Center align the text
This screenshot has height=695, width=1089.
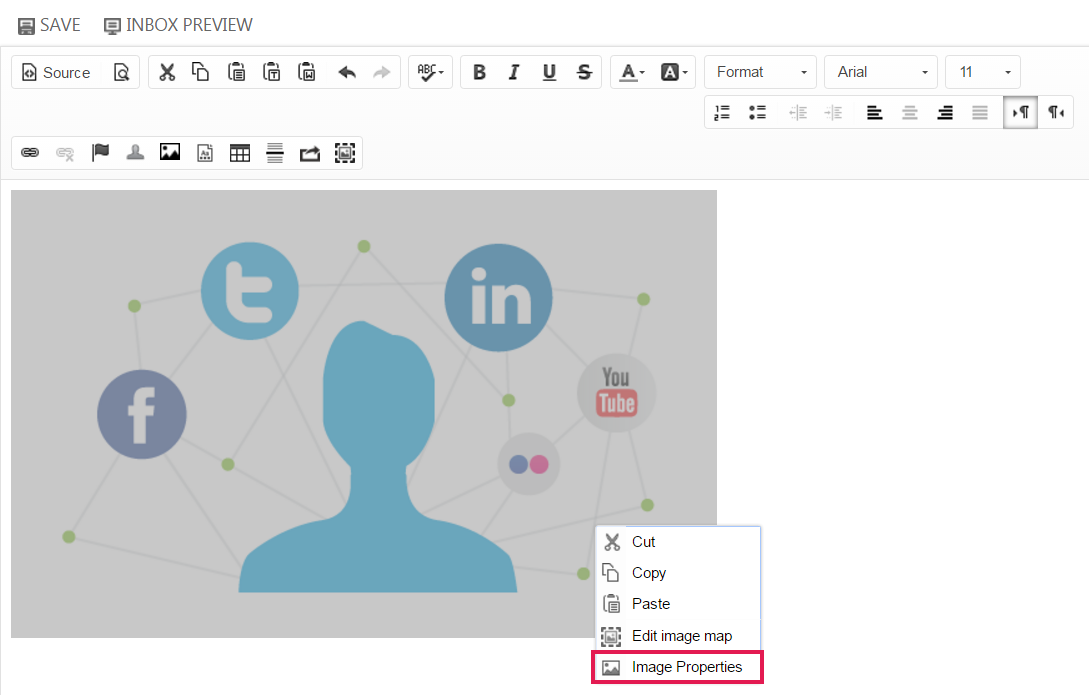(x=909, y=112)
